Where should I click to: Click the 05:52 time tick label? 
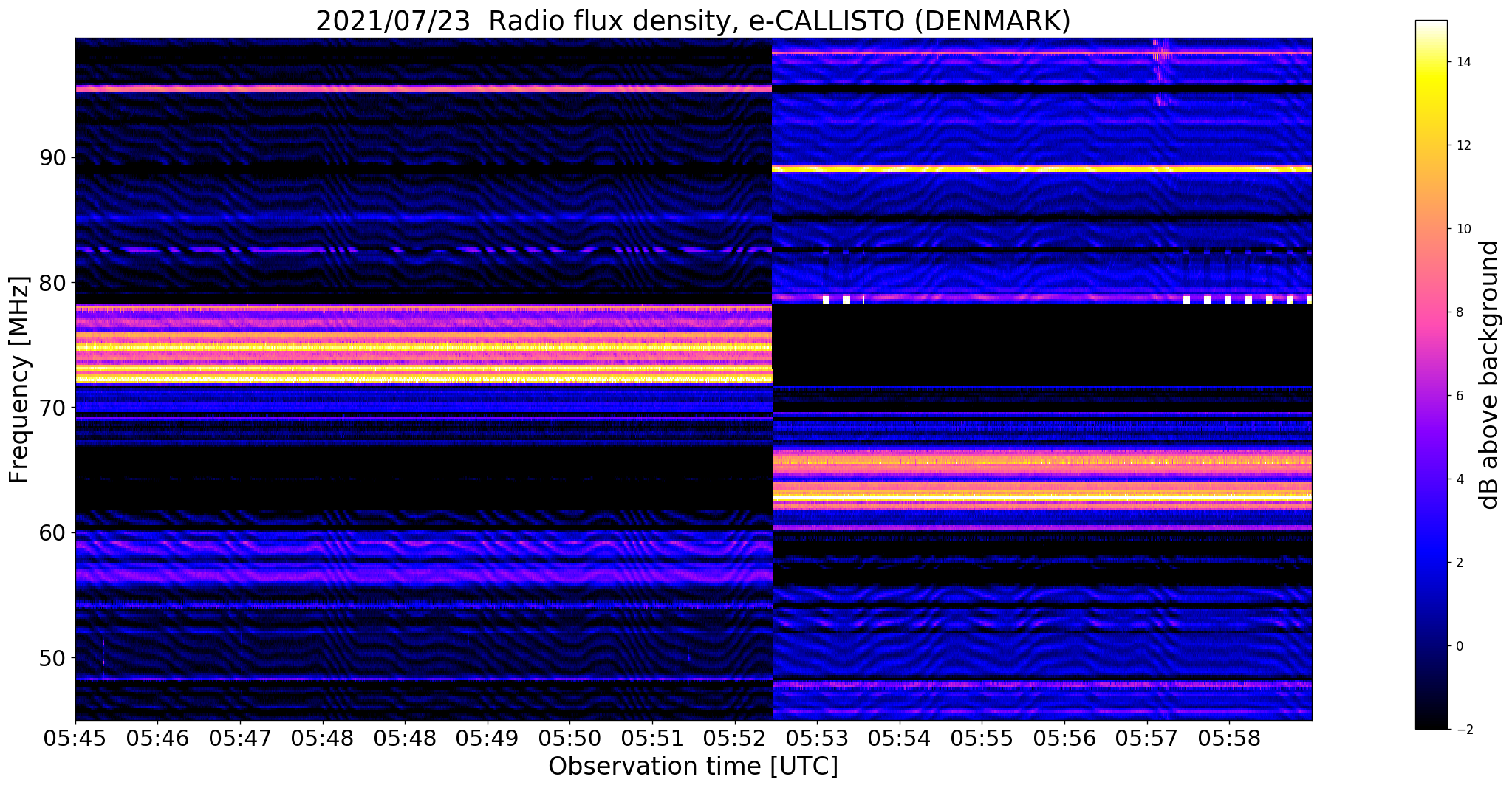(735, 738)
